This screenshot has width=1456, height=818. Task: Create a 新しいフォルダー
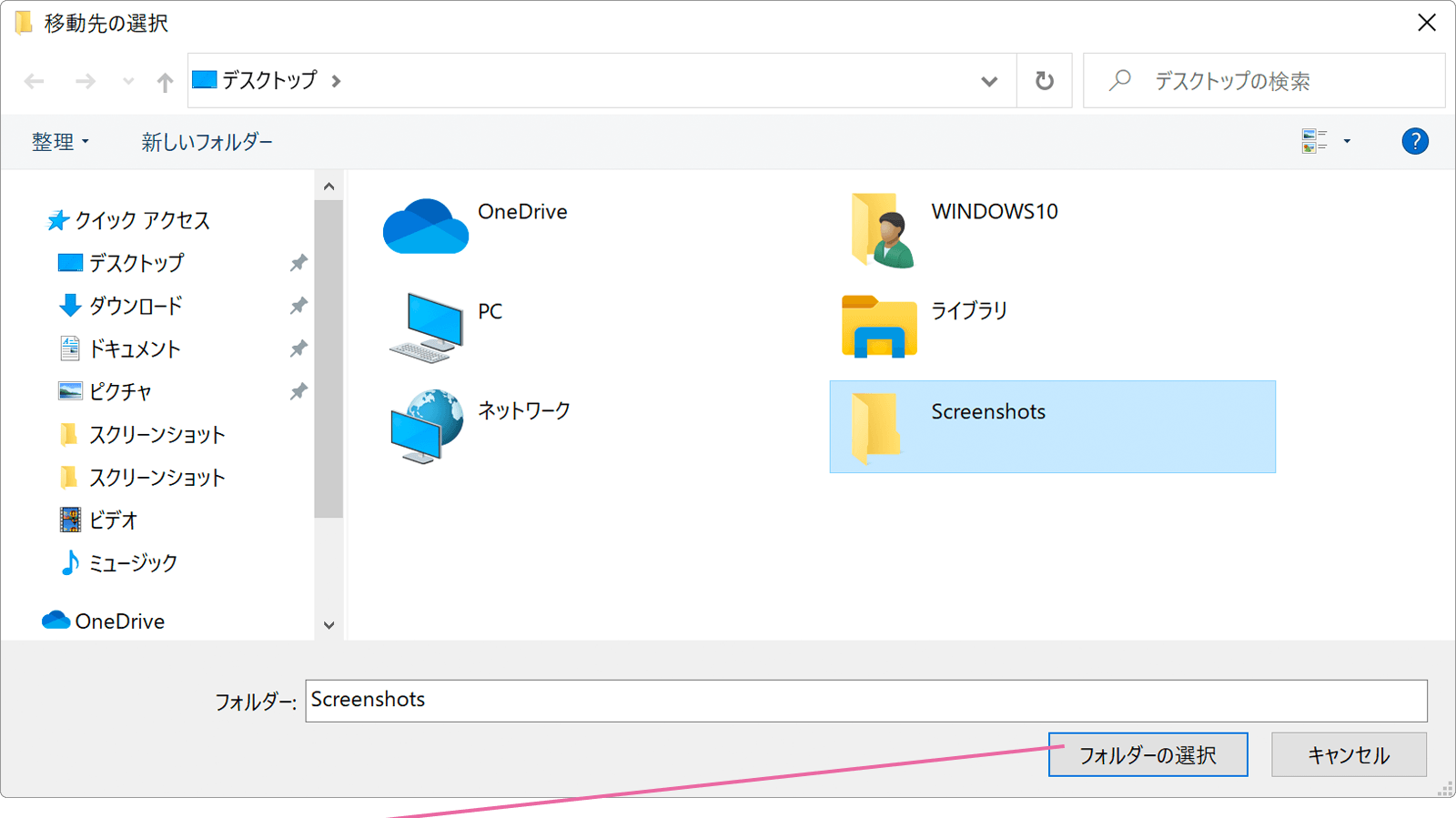coord(207,142)
